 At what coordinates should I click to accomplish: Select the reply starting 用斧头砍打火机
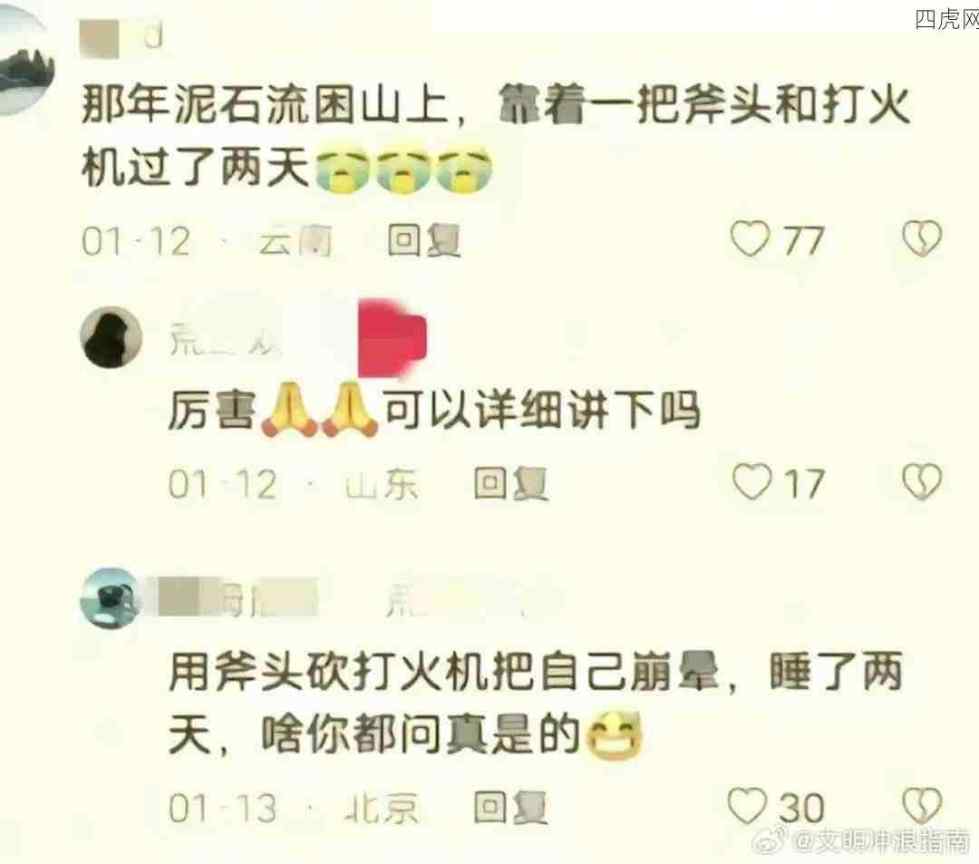[x=536, y=704]
